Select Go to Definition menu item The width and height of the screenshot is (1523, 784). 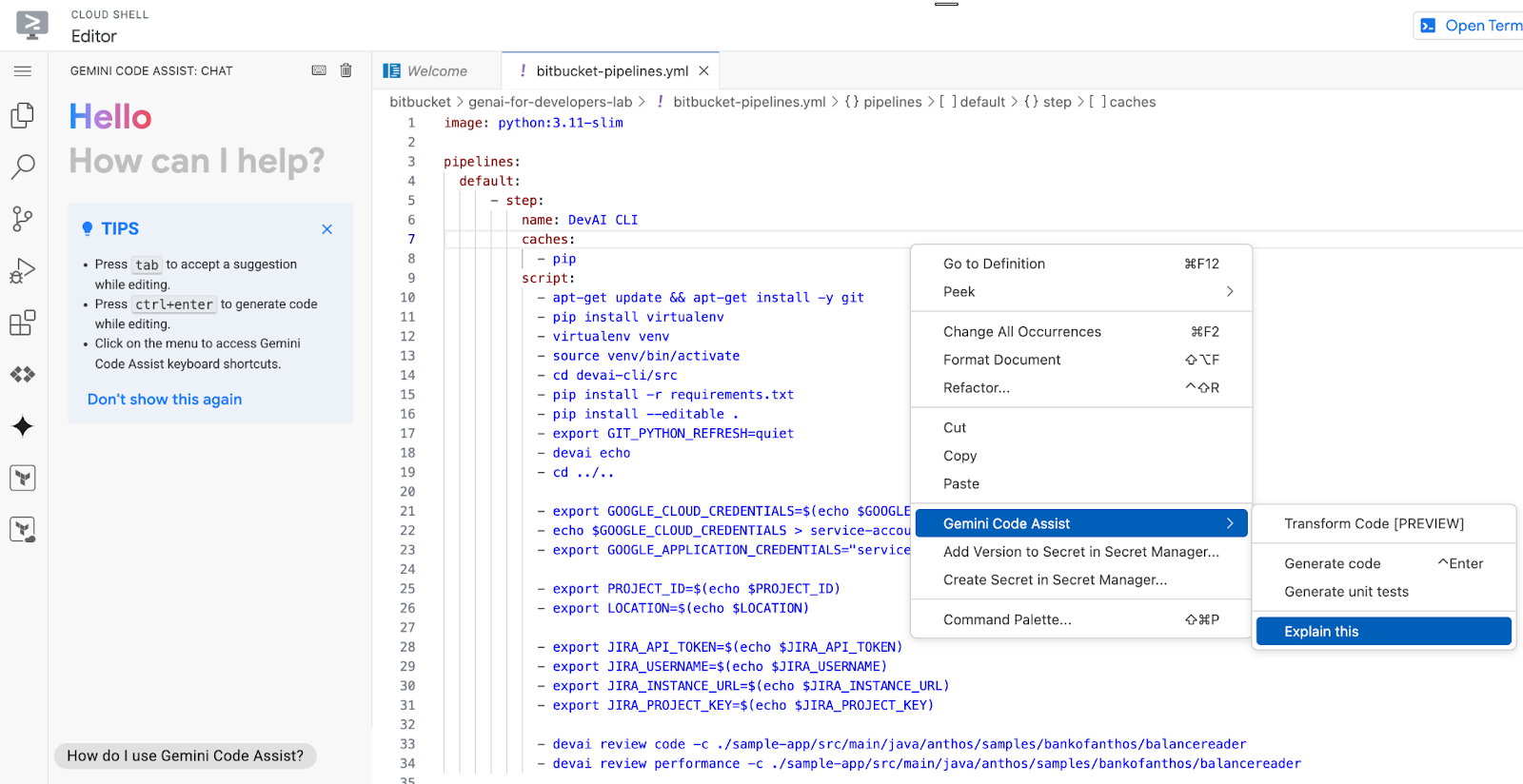(x=1081, y=264)
